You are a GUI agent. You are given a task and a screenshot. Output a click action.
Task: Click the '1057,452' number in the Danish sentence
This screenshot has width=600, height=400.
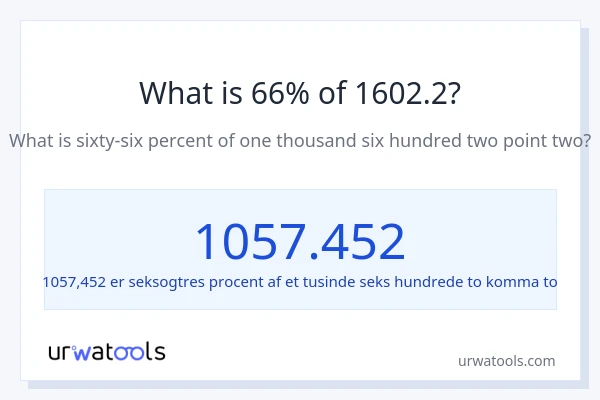(x=74, y=282)
